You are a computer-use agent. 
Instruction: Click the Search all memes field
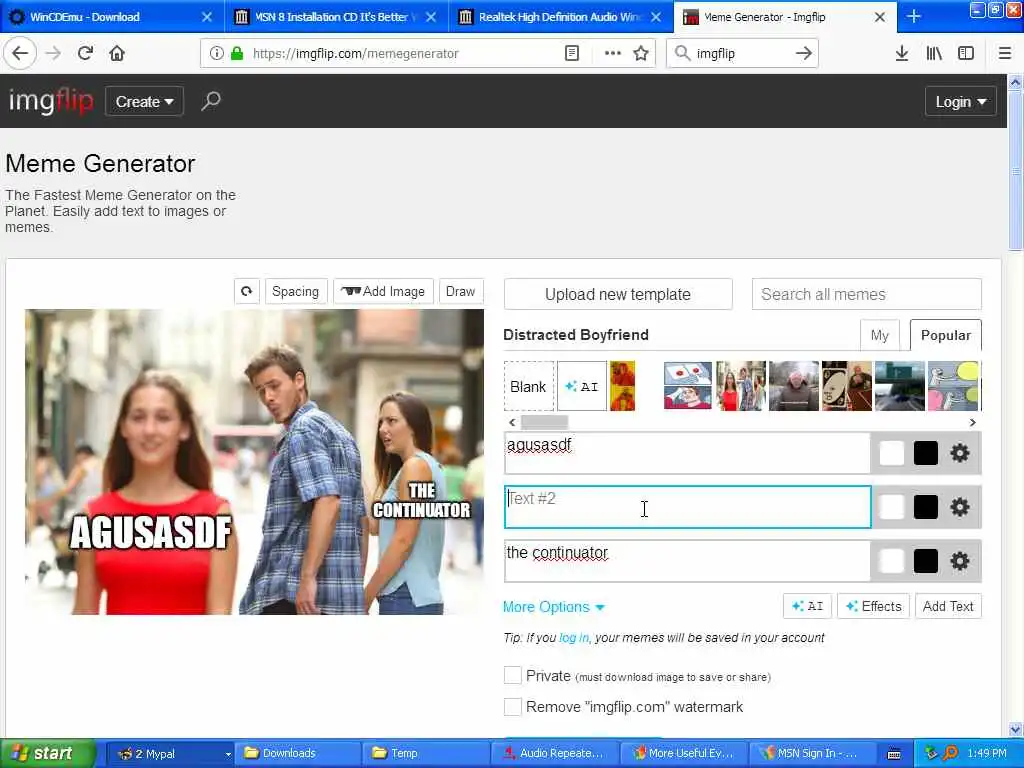click(x=867, y=295)
